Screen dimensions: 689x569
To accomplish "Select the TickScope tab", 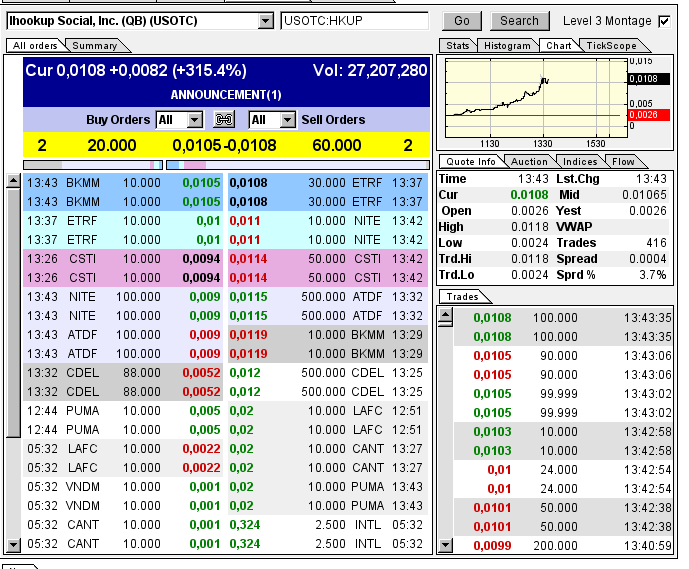I will [x=611, y=45].
